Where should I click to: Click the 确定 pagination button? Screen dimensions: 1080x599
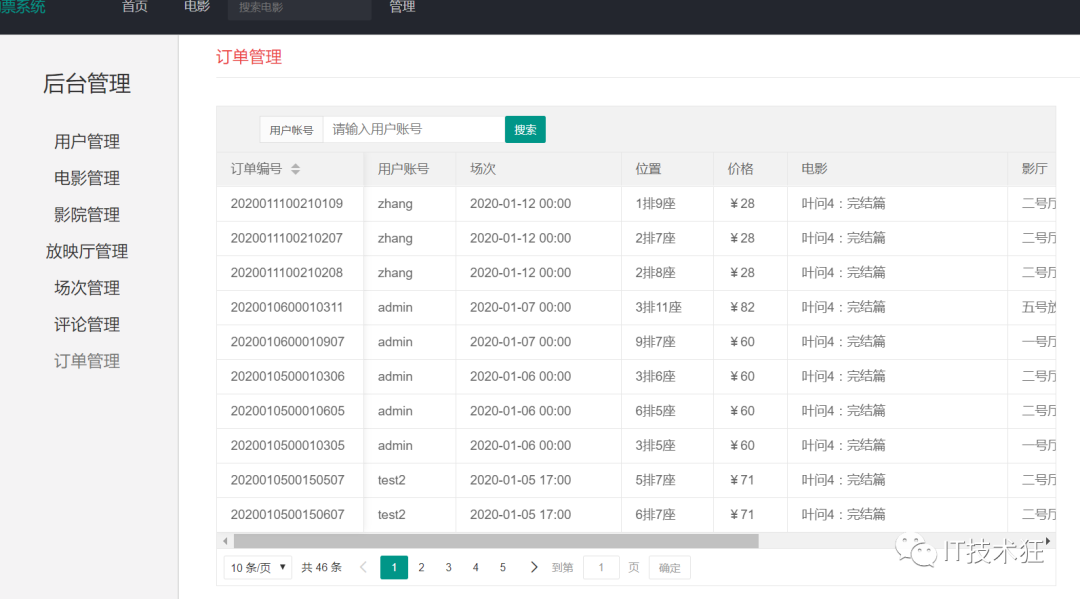coord(669,567)
